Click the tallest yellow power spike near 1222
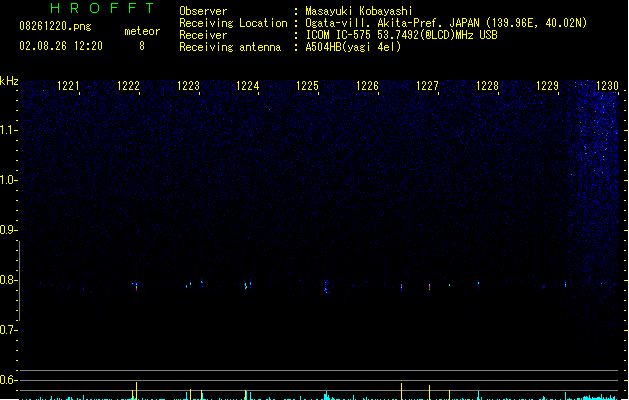Screen dimensions: 629x400 (x=136, y=391)
